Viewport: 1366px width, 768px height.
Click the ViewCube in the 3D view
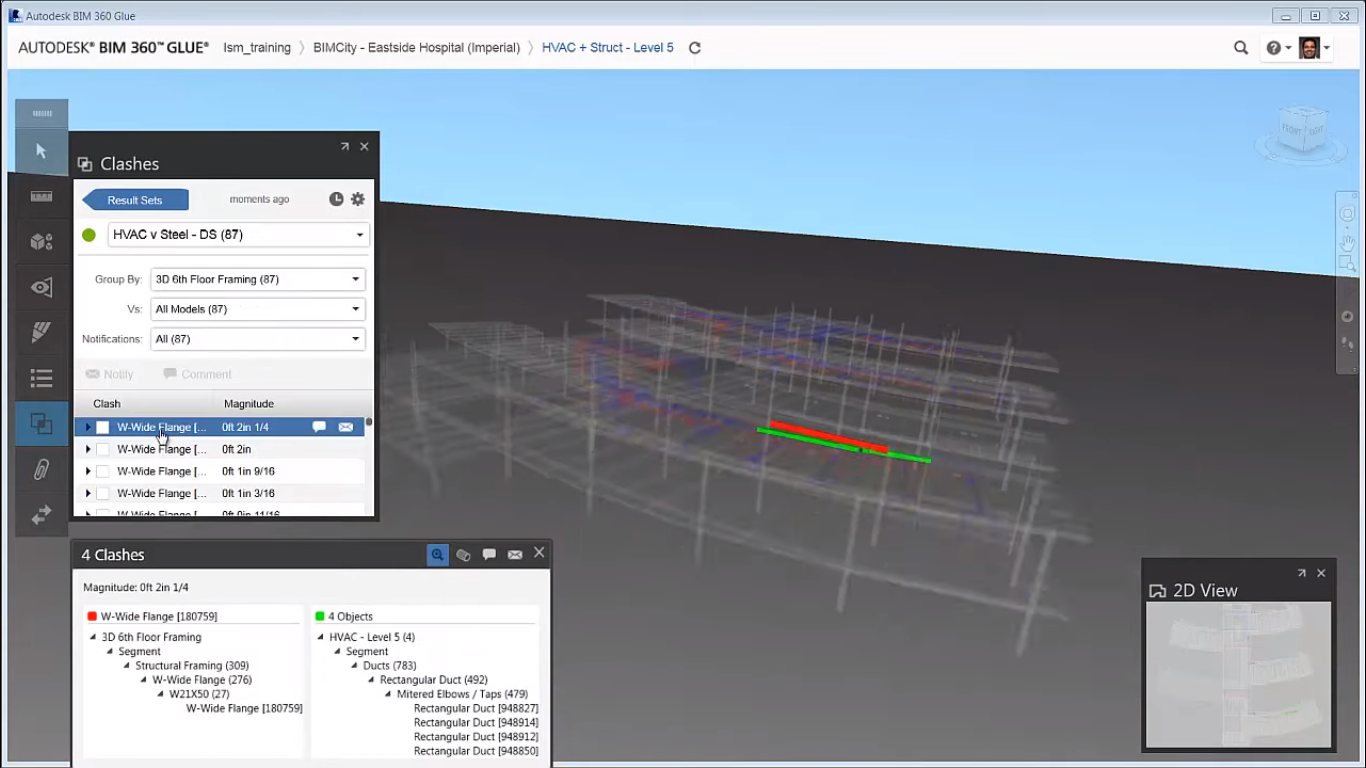(1302, 130)
